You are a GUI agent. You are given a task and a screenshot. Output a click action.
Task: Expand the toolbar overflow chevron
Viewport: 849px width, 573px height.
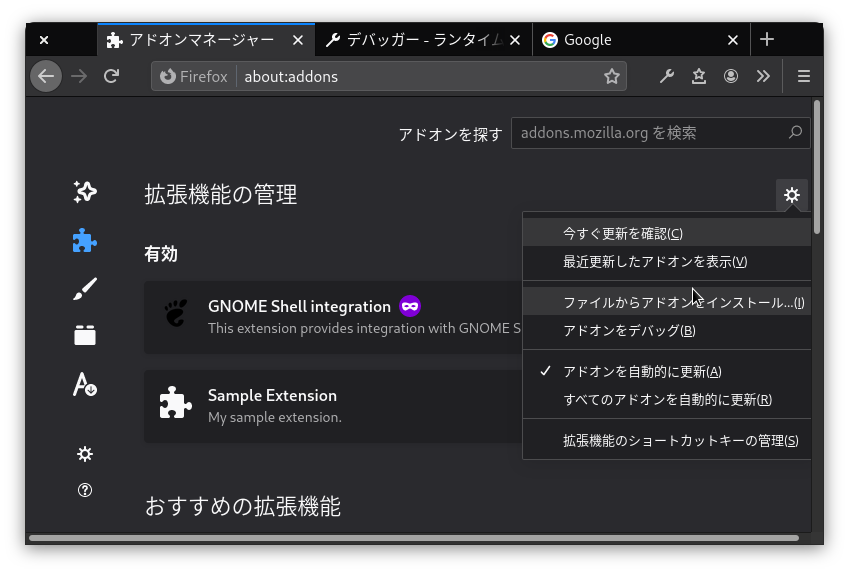[763, 77]
